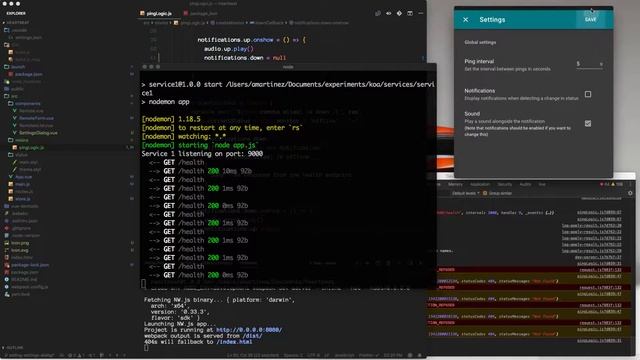The image size is (640, 360).
Task: Open package.json under the launch folder
Action: (29, 74)
